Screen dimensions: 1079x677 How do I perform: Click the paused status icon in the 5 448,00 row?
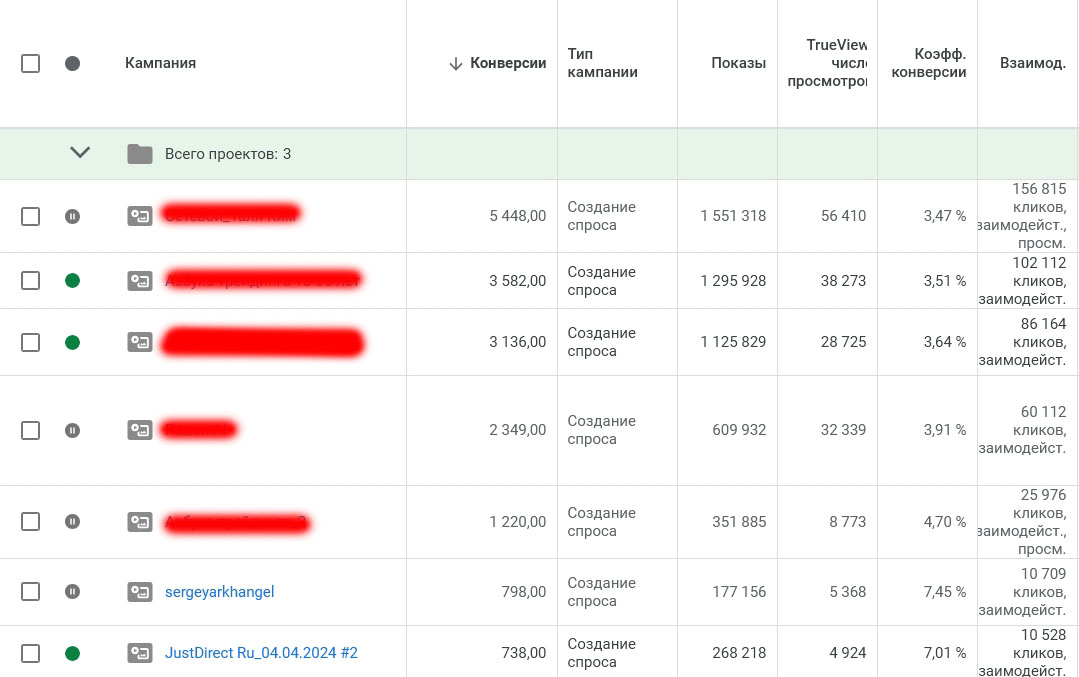click(72, 216)
